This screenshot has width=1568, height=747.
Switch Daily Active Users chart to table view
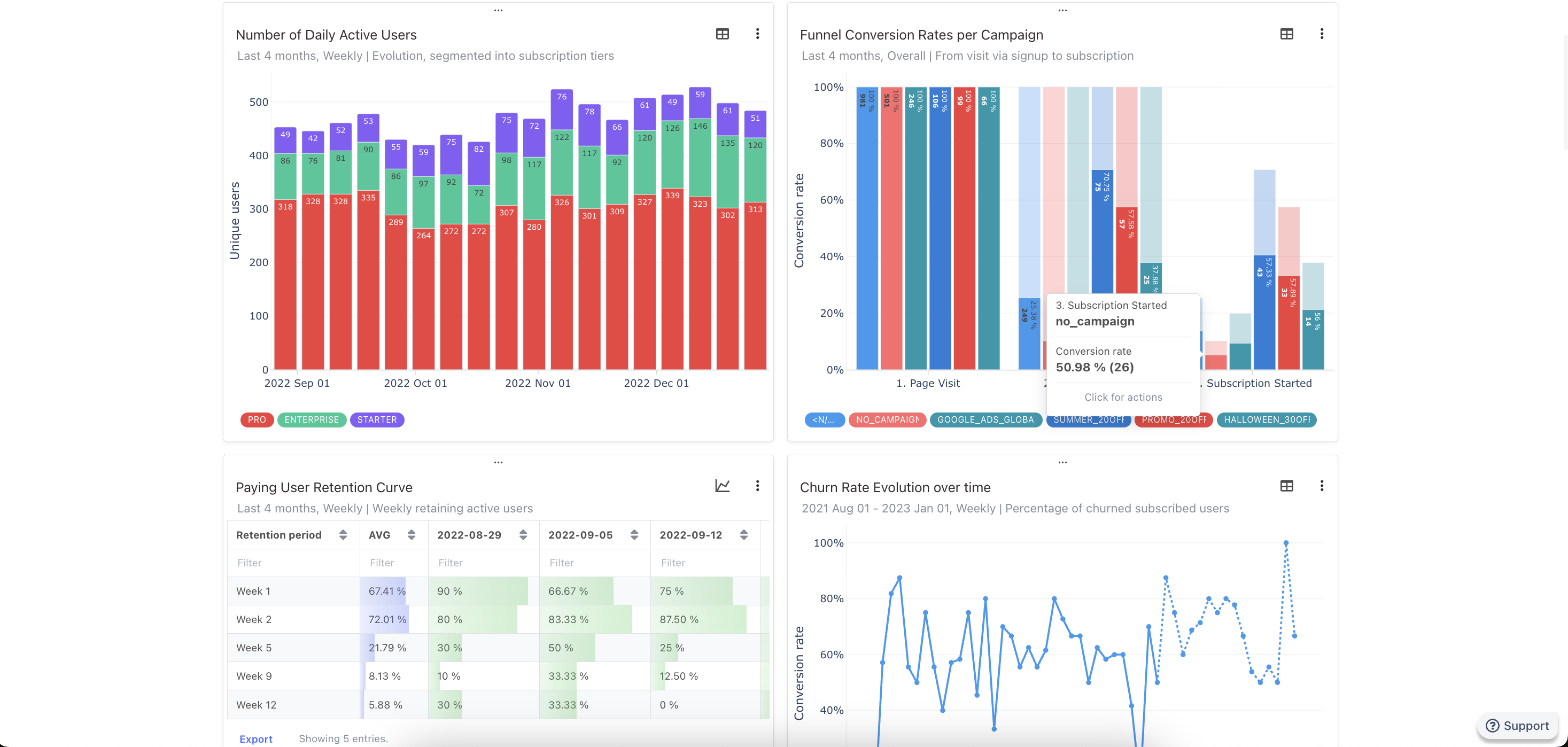pyautogui.click(x=722, y=34)
